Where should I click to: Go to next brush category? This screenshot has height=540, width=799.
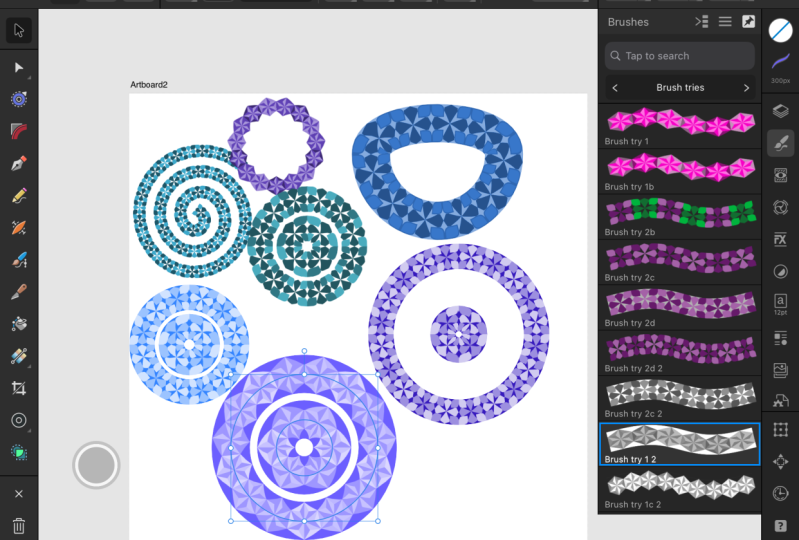[747, 88]
